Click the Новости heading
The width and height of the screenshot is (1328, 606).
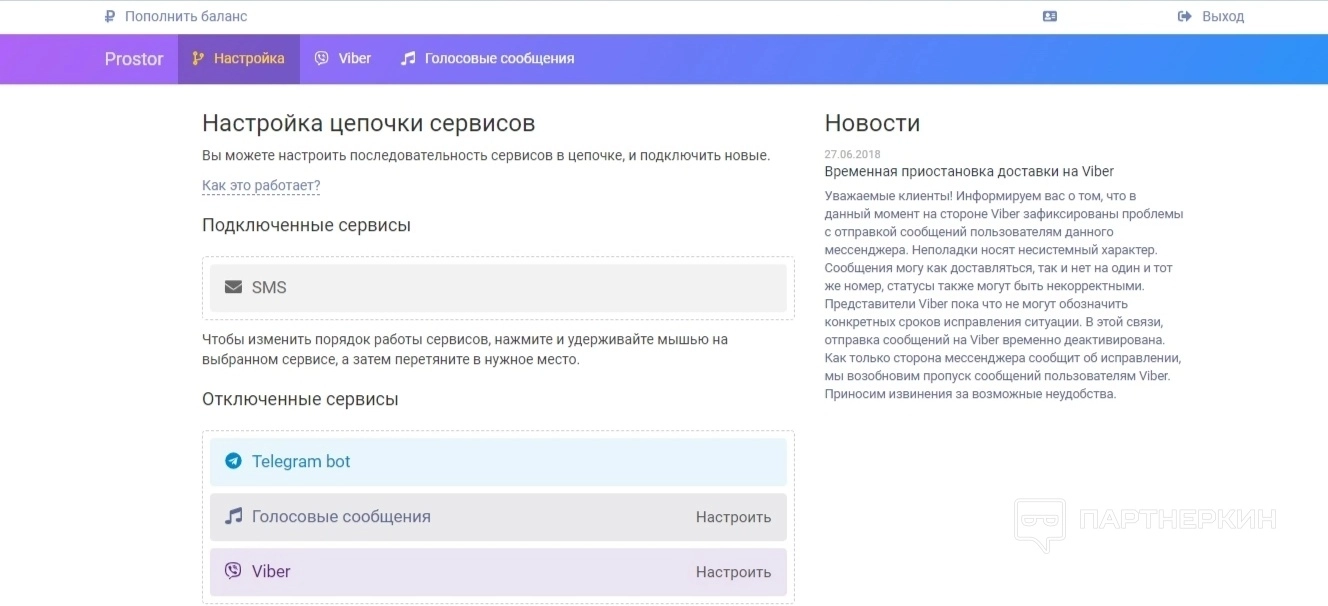tap(872, 123)
